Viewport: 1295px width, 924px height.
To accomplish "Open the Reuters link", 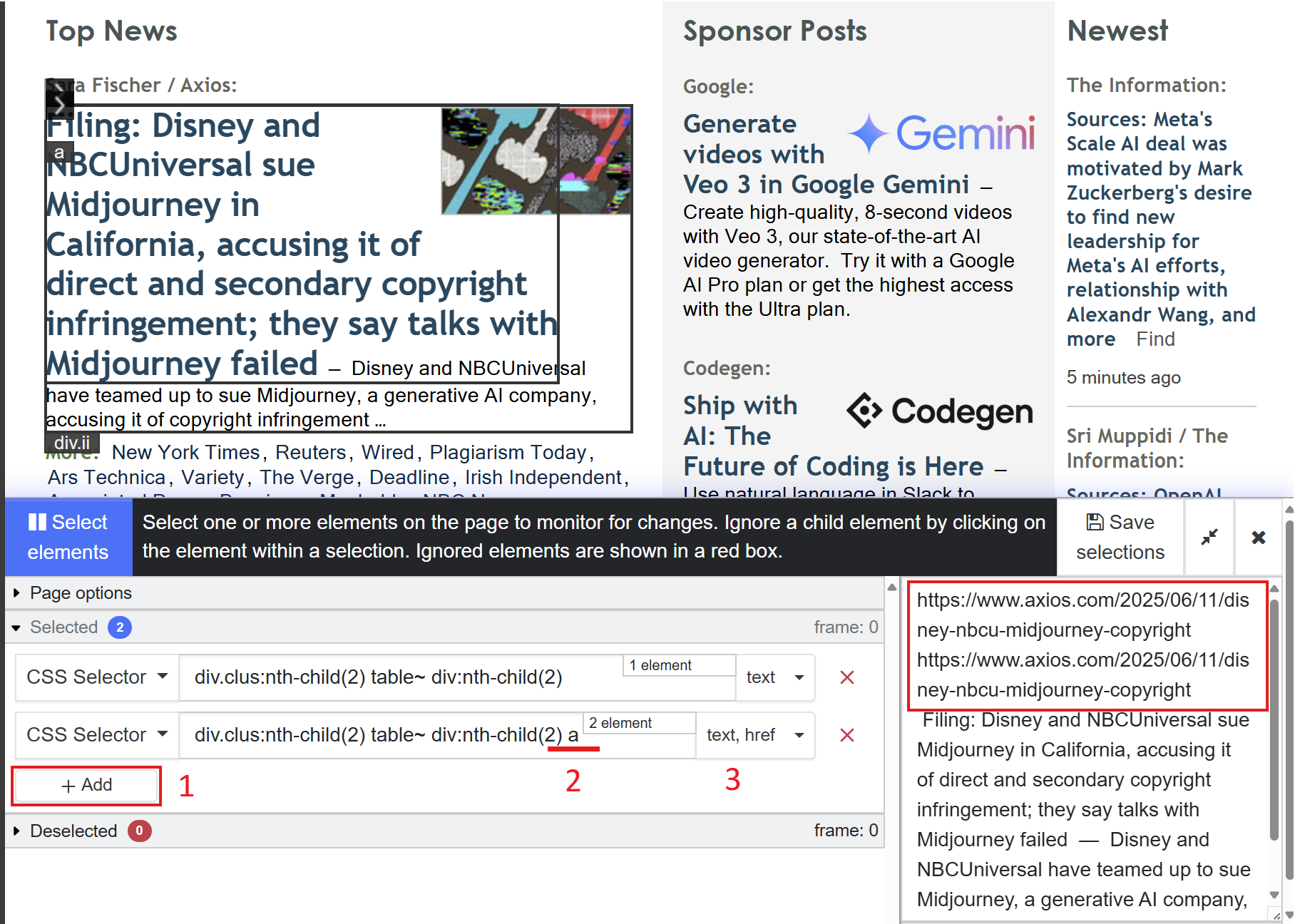I will pos(310,452).
